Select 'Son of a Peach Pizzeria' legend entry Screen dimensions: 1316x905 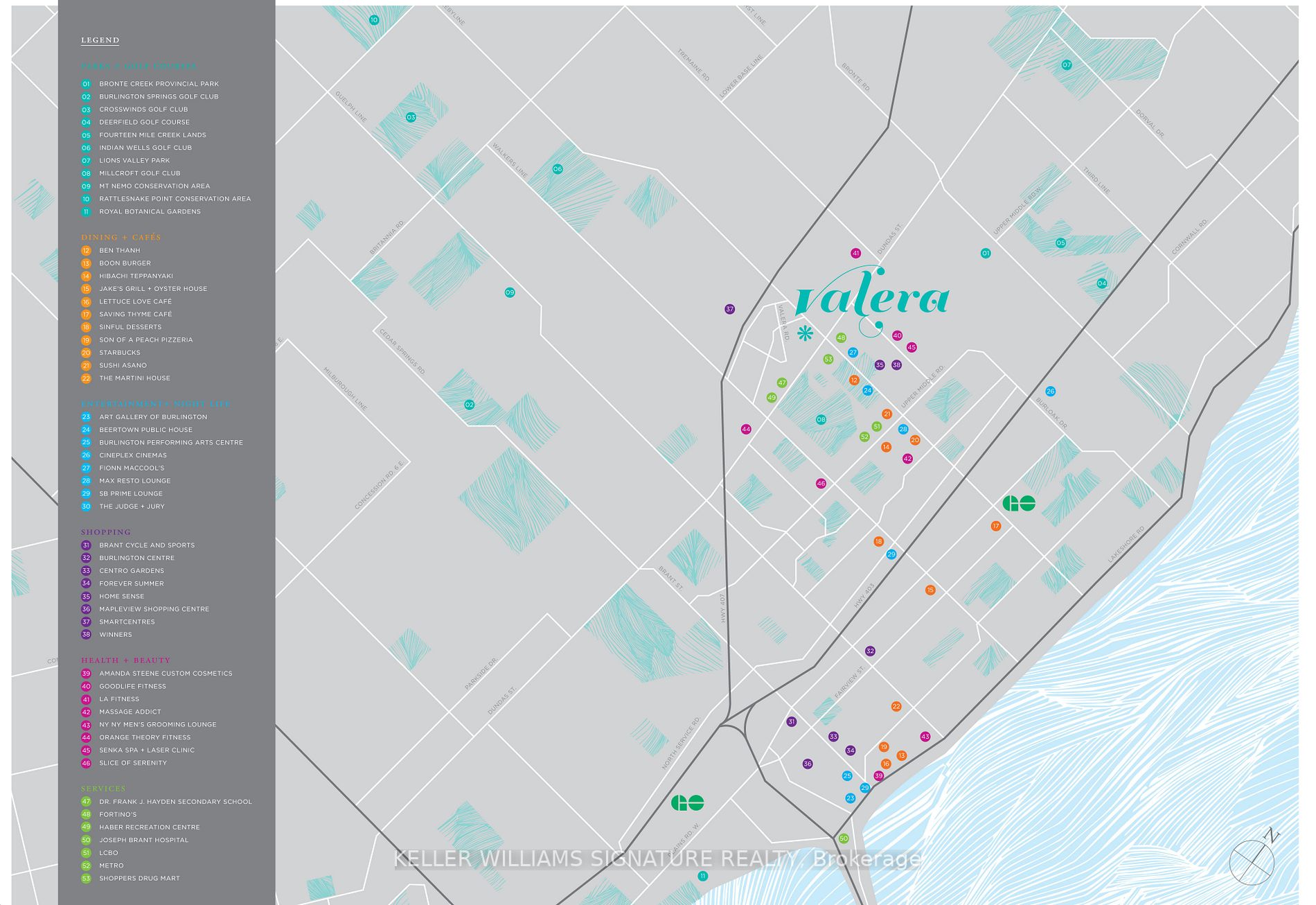[x=145, y=340]
